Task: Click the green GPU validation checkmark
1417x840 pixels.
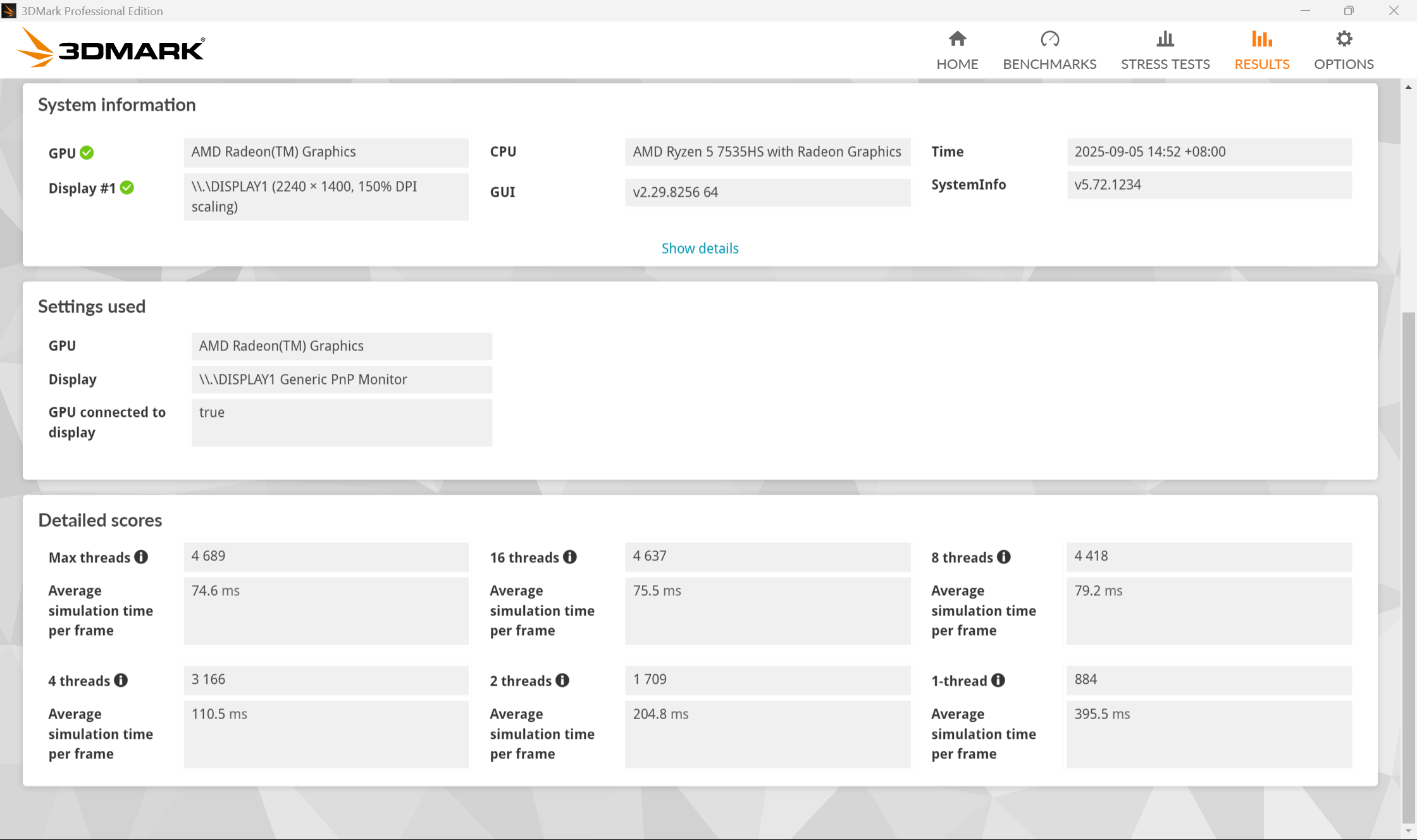Action: (87, 153)
